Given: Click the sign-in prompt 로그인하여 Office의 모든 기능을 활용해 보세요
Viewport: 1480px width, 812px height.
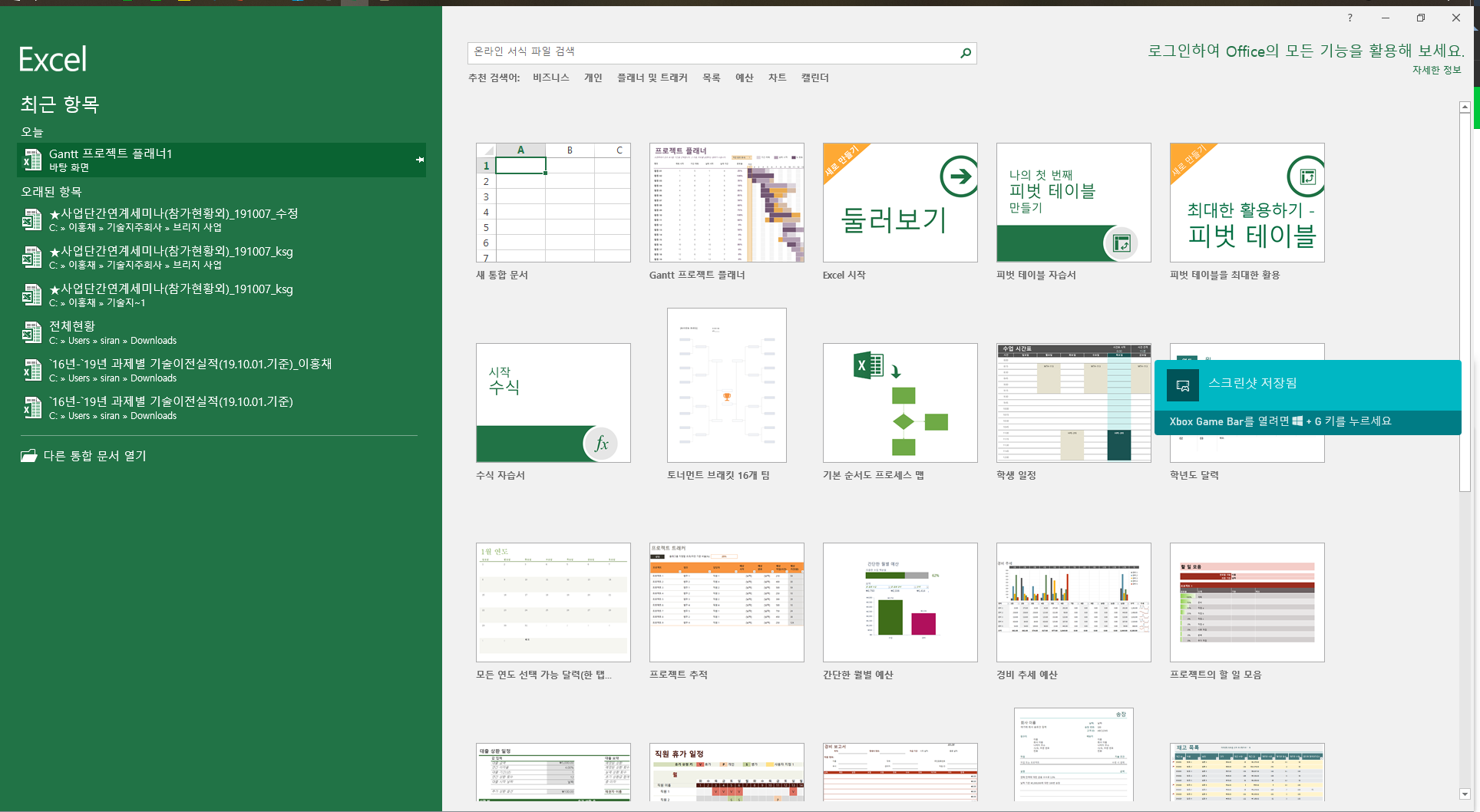Looking at the screenshot, I should coord(1305,51).
